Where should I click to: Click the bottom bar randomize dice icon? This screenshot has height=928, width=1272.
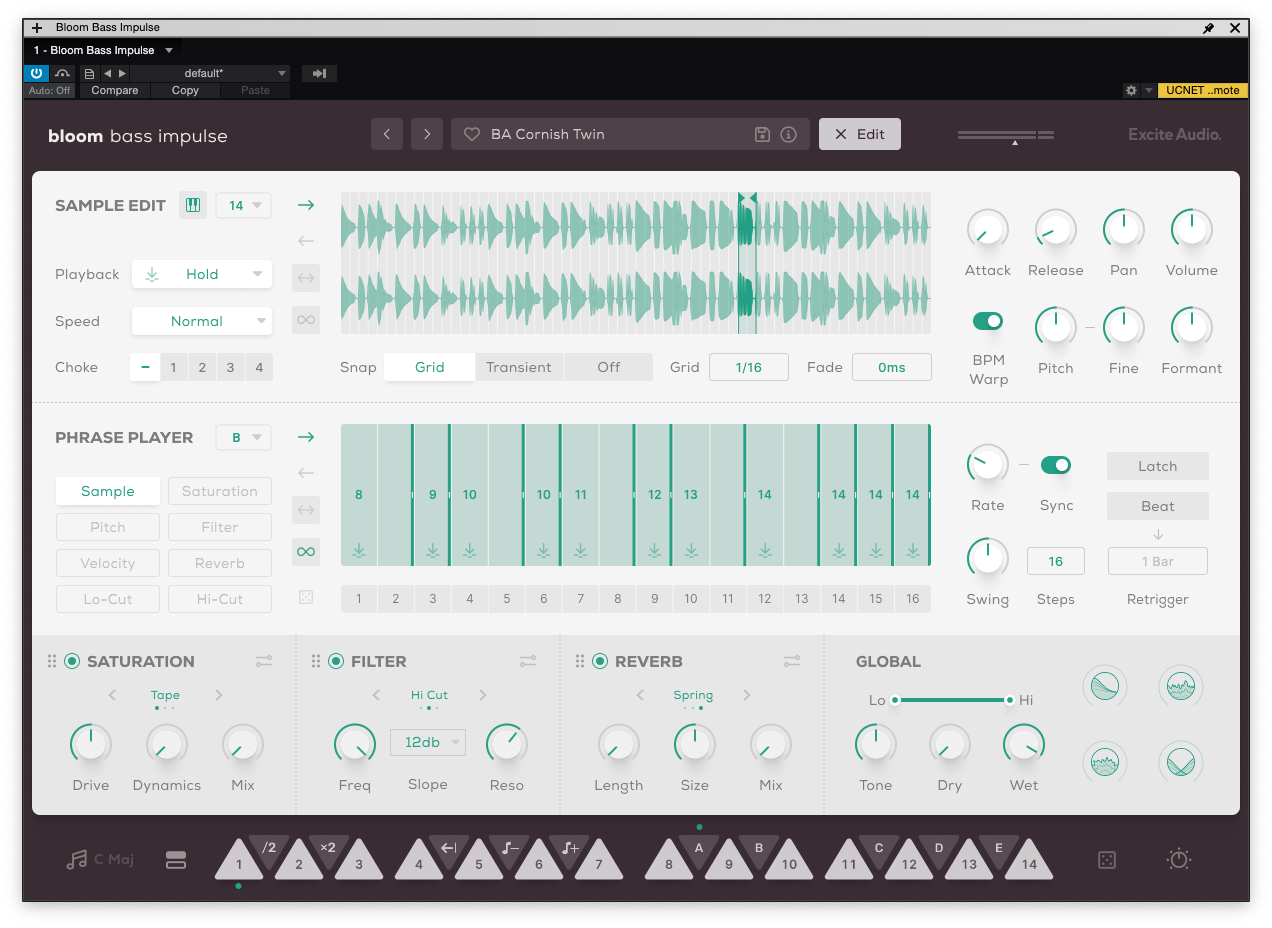[1107, 860]
